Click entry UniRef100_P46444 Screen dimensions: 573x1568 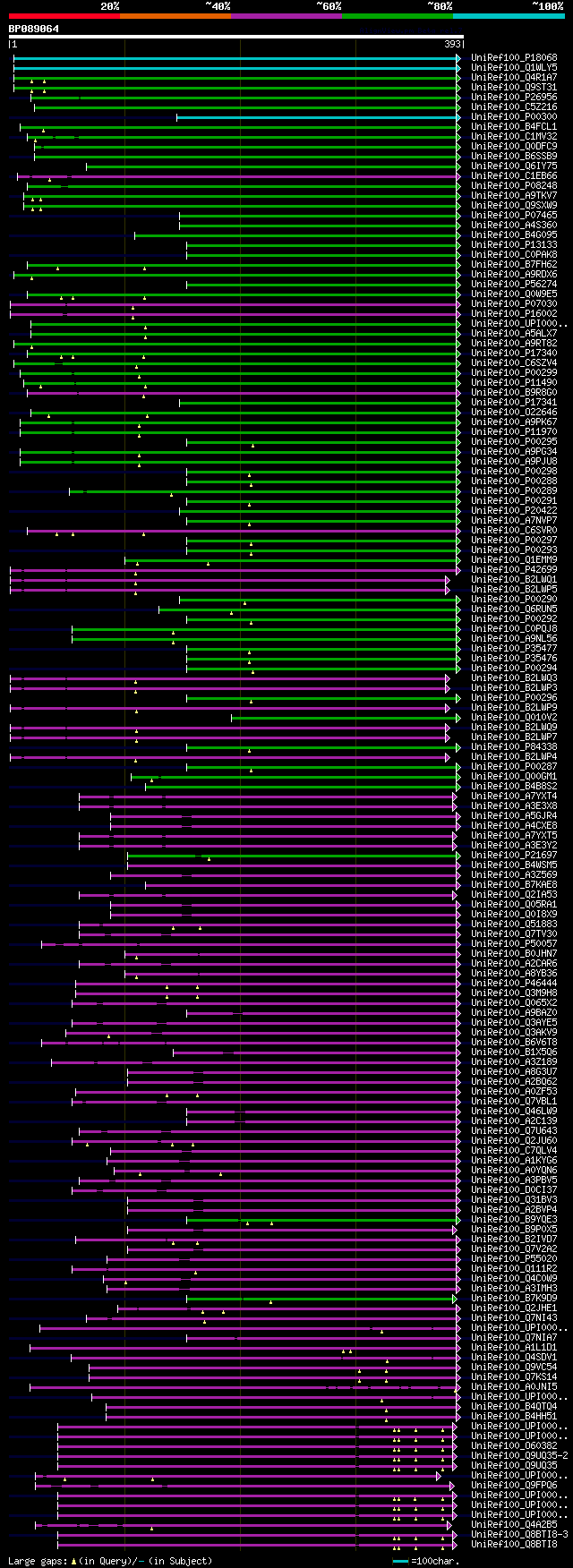click(x=514, y=983)
